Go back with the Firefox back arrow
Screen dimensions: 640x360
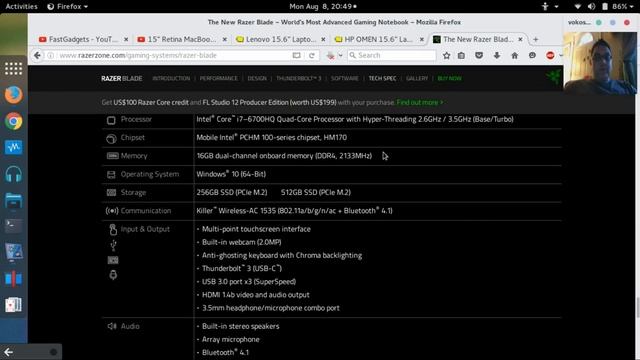coord(37,55)
